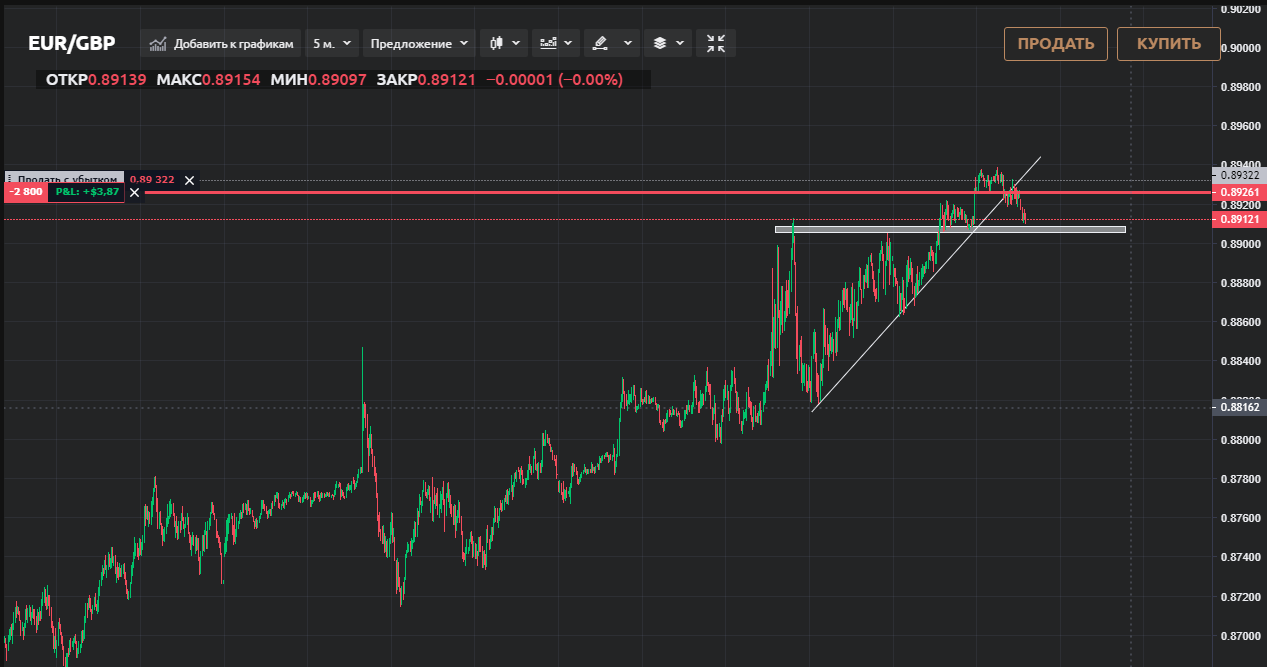Viewport: 1267px width, 667px height.
Task: Click the 0.89600 price axis label
Action: click(1242, 126)
